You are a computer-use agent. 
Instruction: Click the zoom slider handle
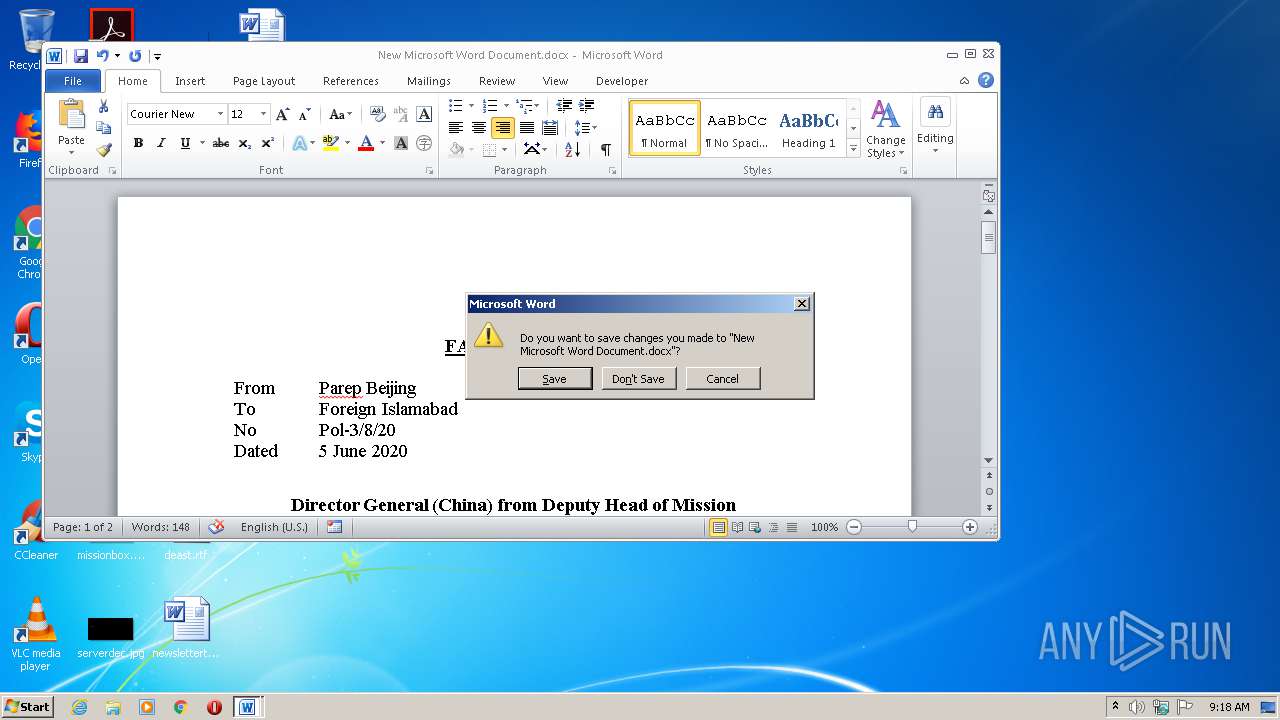tap(912, 526)
